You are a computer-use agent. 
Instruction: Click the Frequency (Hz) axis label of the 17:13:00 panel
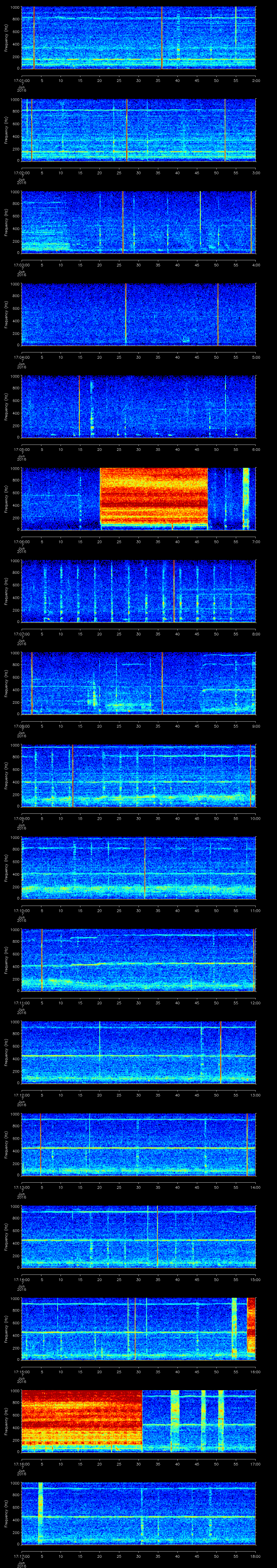6,1144
